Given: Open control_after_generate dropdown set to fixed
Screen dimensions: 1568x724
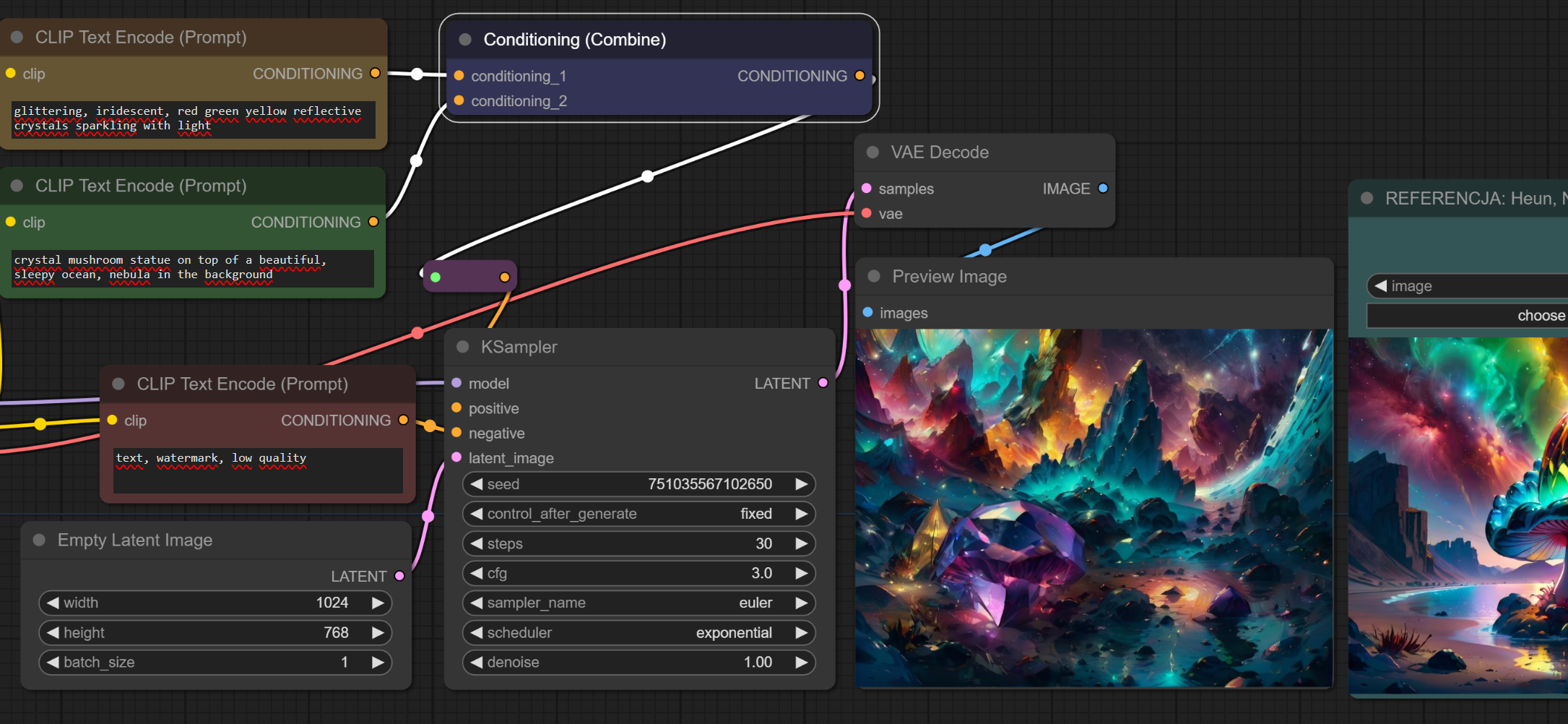Looking at the screenshot, I should 638,514.
